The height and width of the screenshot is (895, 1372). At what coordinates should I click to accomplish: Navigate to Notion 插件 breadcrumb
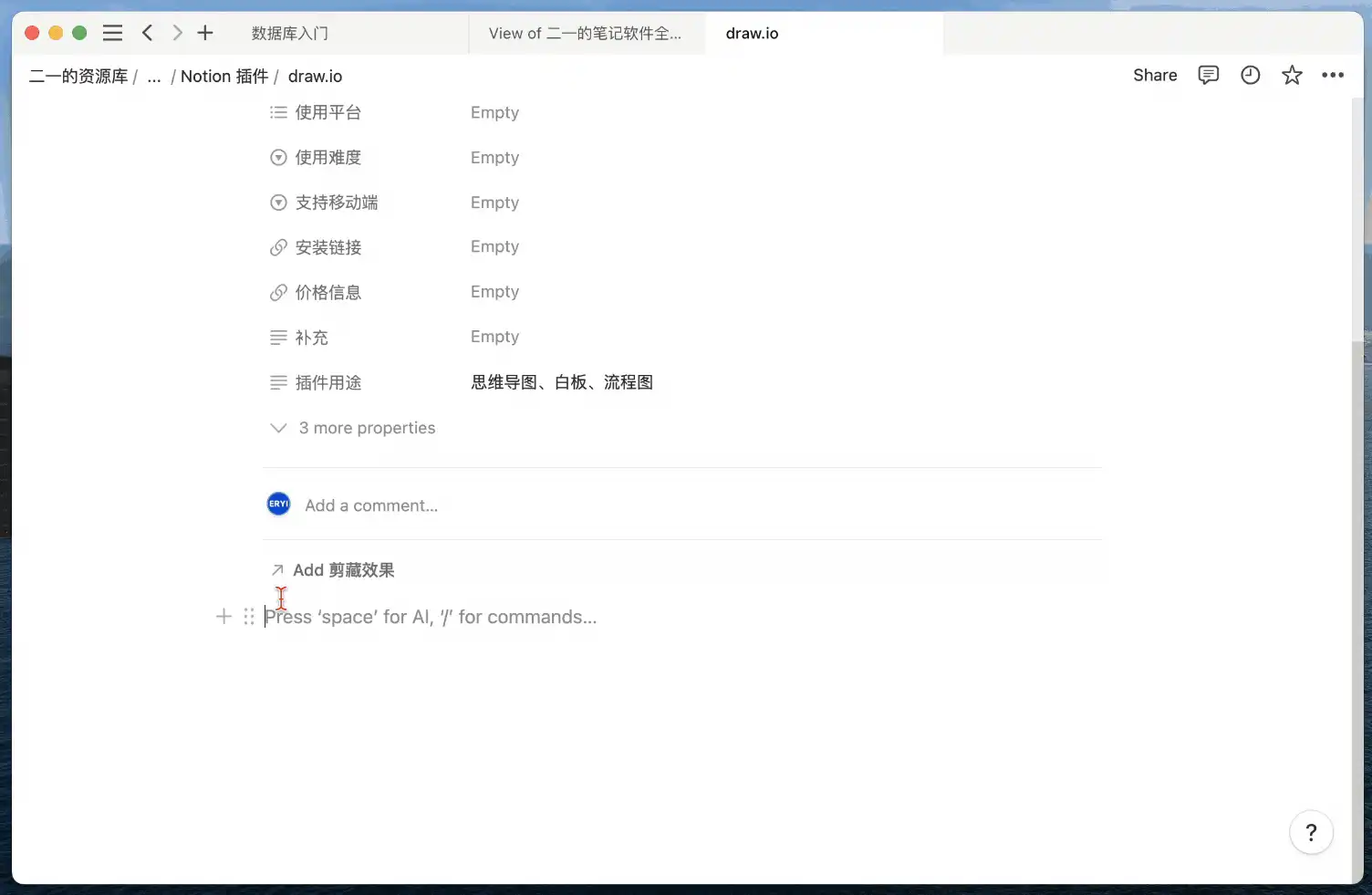coord(224,76)
